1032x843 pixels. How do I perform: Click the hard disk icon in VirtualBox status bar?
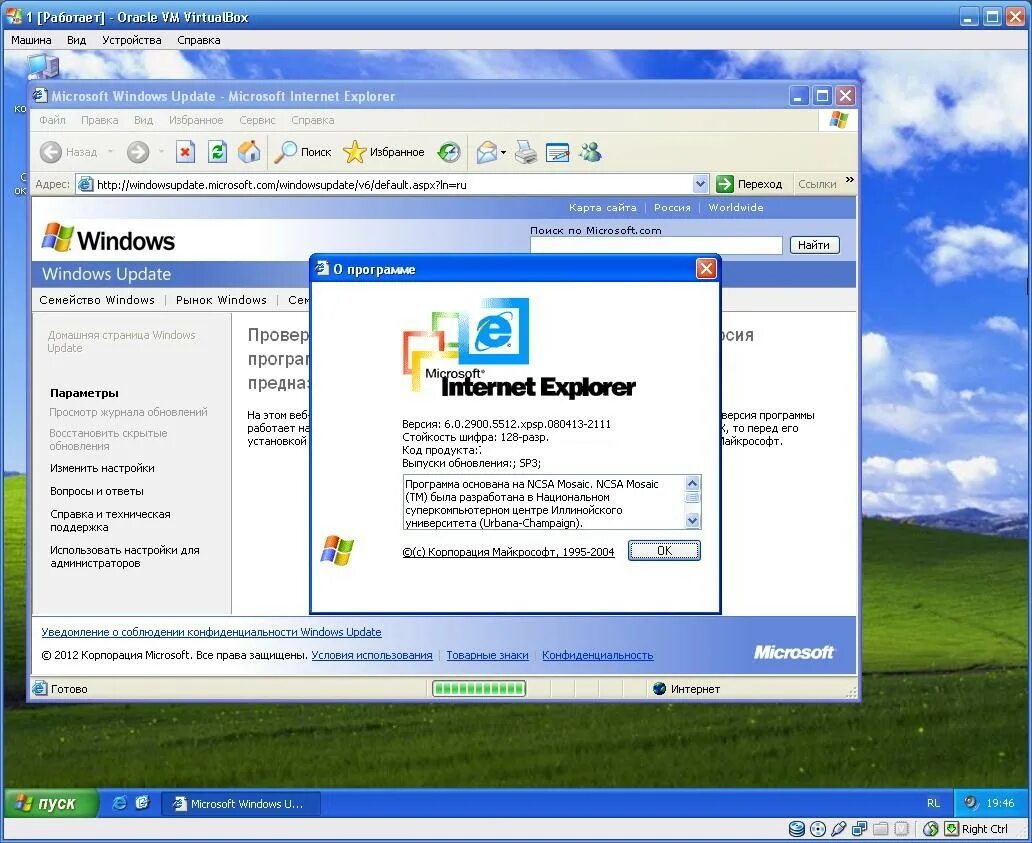[796, 829]
